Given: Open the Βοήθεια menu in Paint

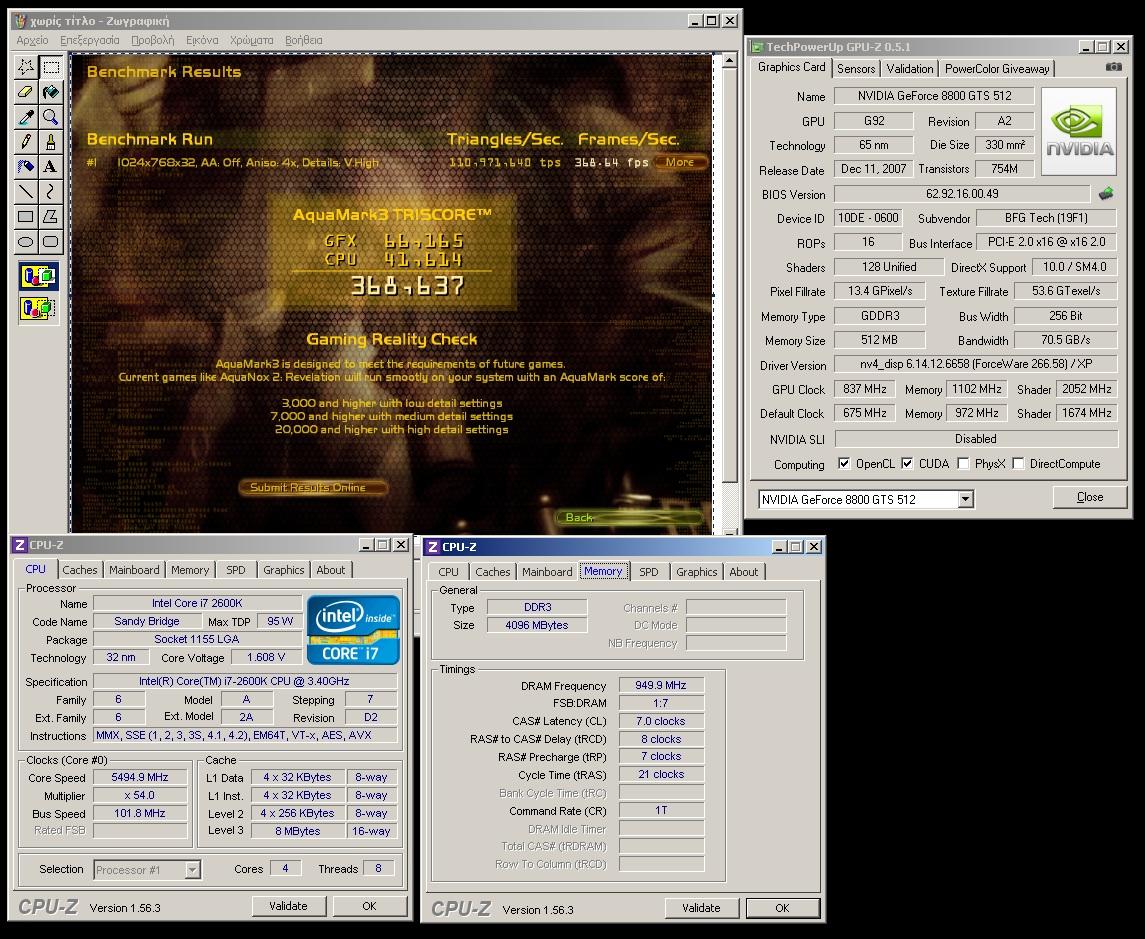Looking at the screenshot, I should pyautogui.click(x=304, y=40).
